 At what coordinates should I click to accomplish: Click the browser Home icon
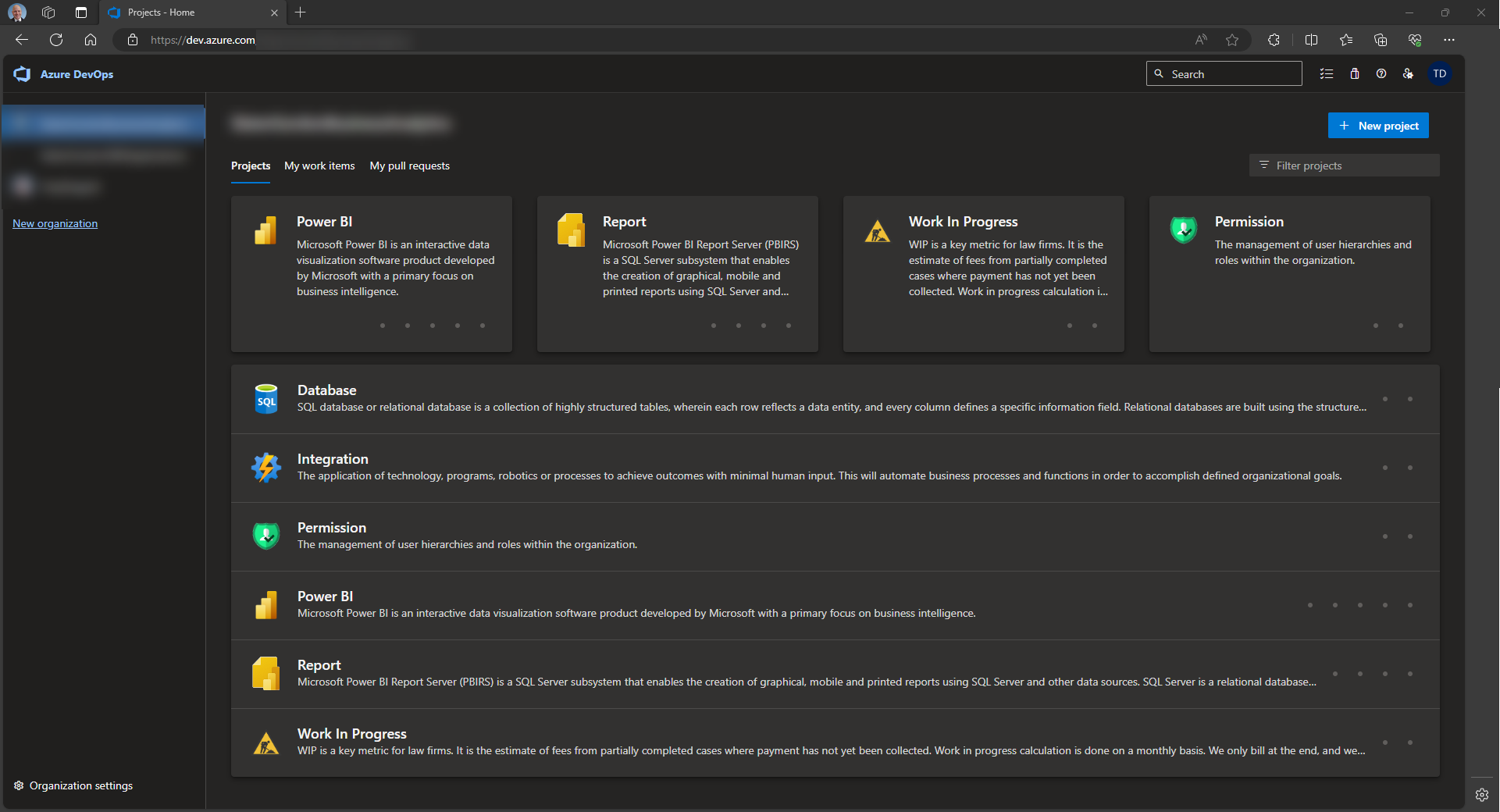pos(91,40)
